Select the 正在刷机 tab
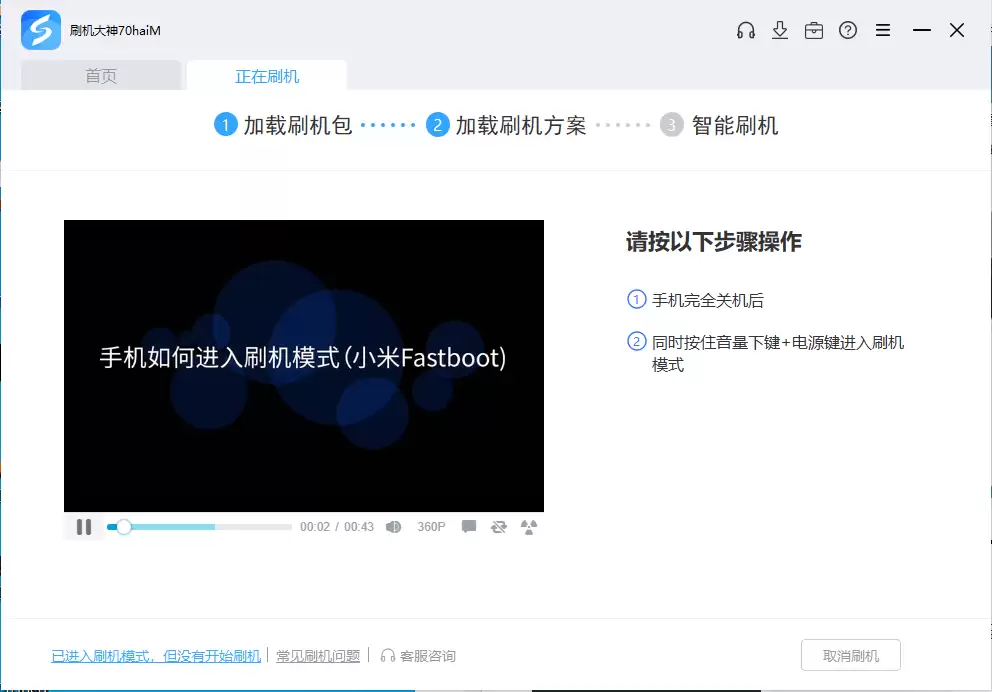 [x=267, y=76]
